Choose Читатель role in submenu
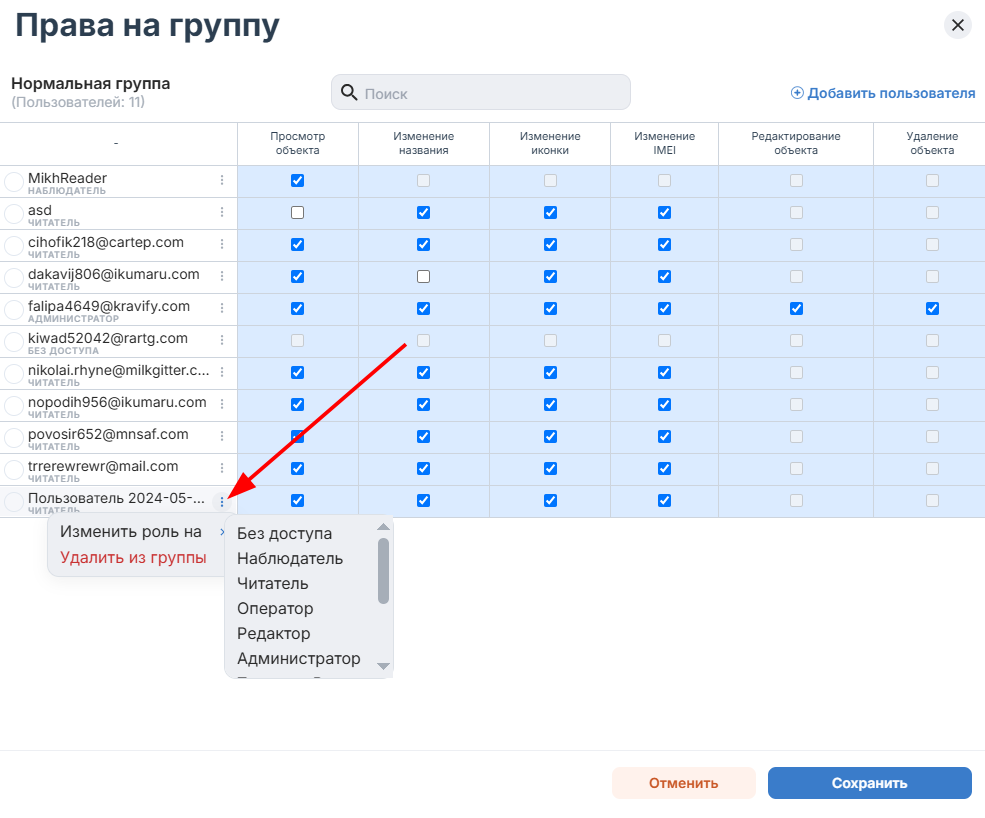This screenshot has height=818, width=985. pos(273,584)
